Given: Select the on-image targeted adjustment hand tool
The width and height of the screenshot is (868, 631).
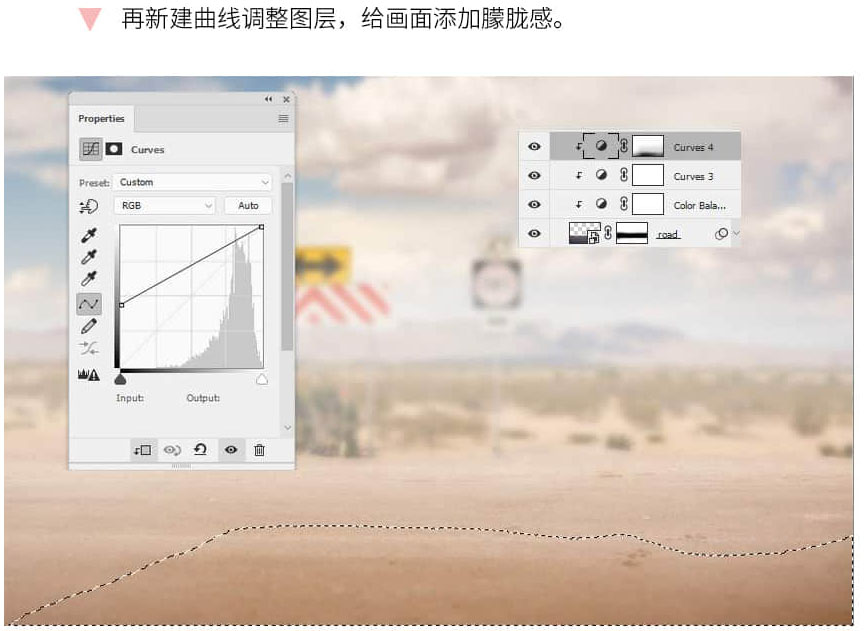Looking at the screenshot, I should (89, 206).
